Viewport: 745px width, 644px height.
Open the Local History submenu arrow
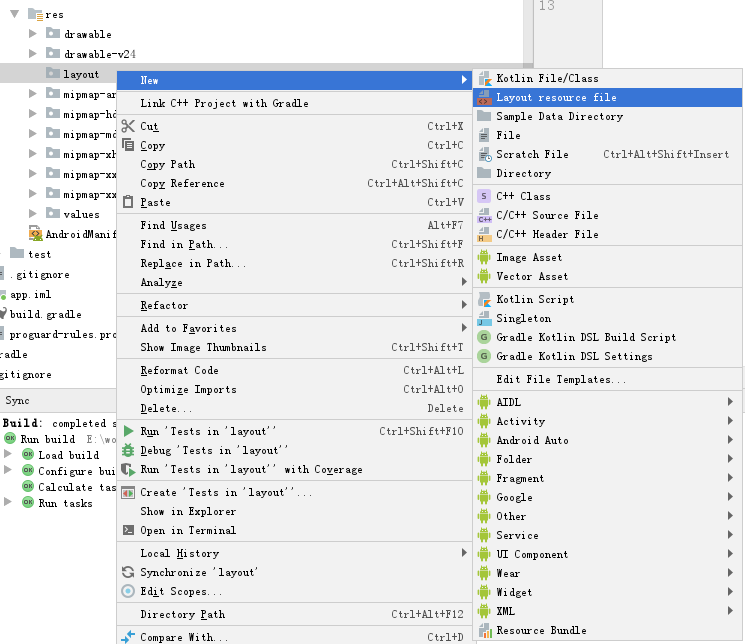pyautogui.click(x=464, y=553)
